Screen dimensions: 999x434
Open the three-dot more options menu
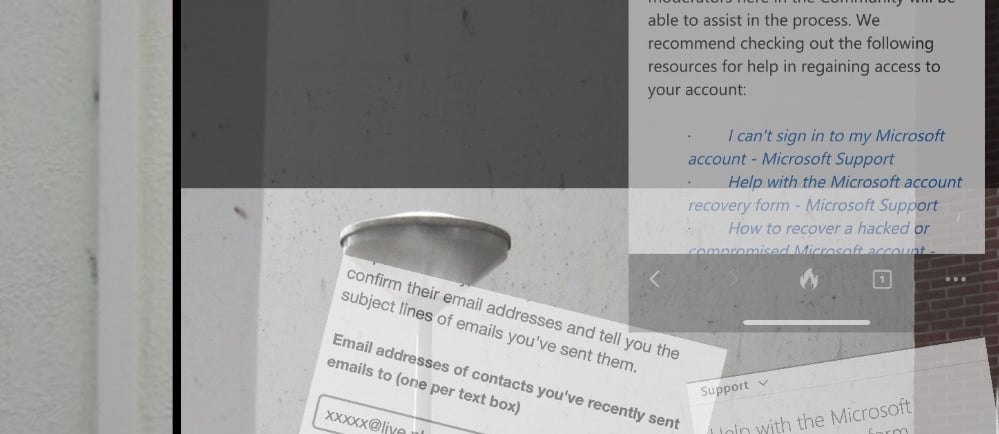(956, 279)
